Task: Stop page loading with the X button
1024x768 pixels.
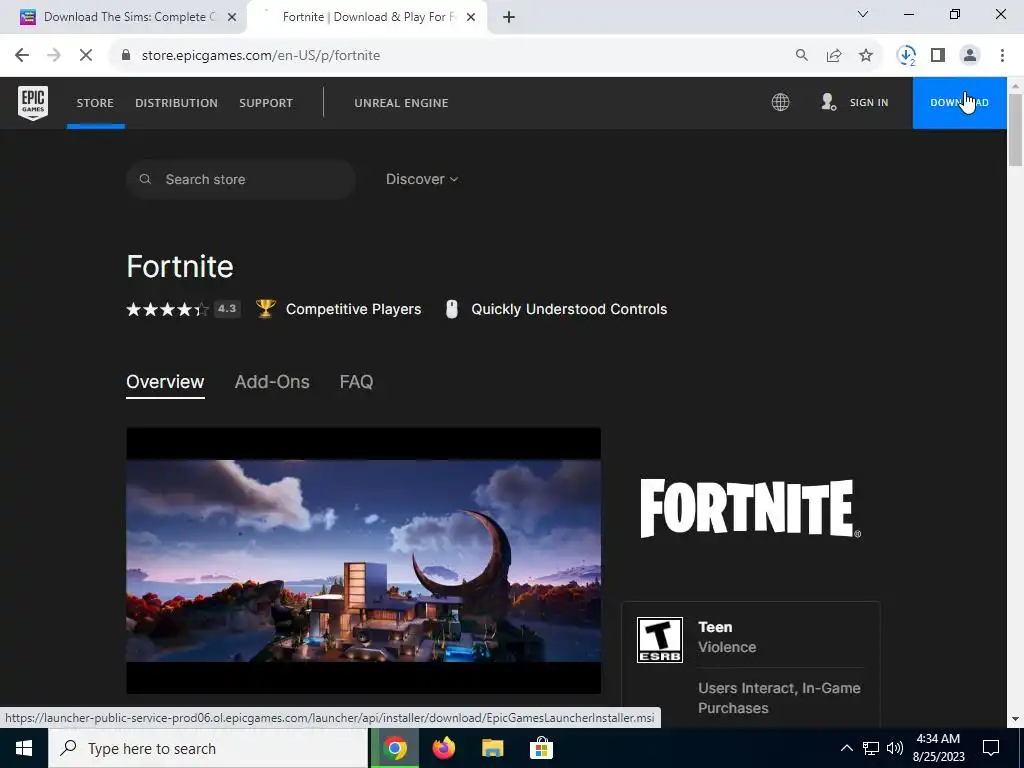Action: (x=86, y=55)
